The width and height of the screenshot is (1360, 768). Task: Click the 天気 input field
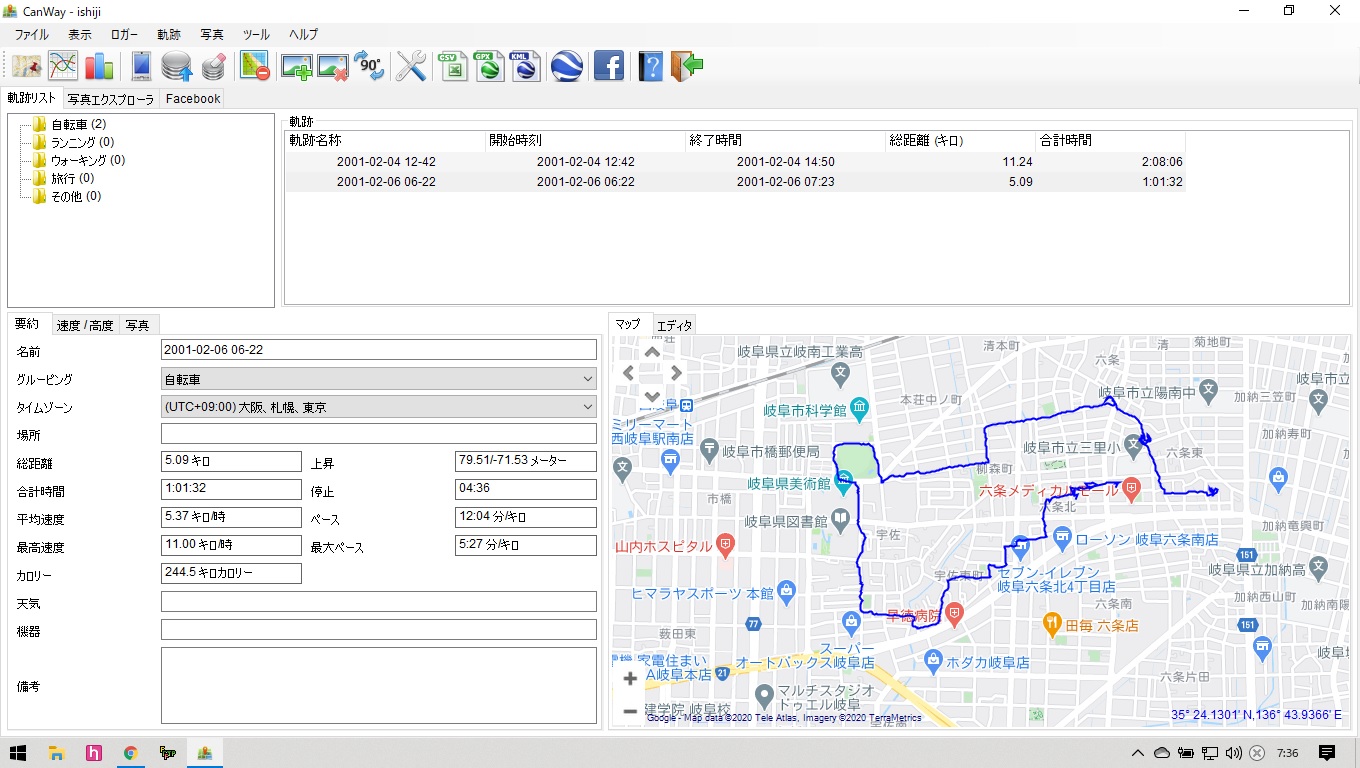(378, 602)
